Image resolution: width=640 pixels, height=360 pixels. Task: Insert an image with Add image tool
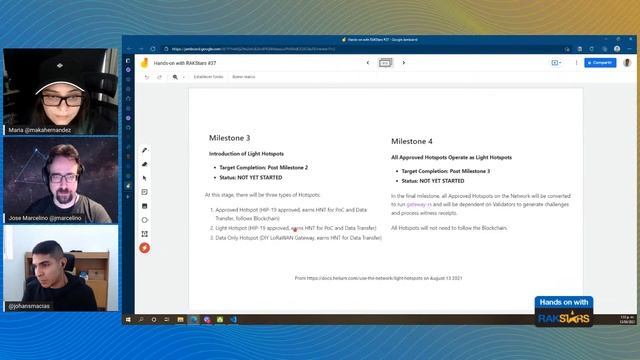[x=144, y=206]
